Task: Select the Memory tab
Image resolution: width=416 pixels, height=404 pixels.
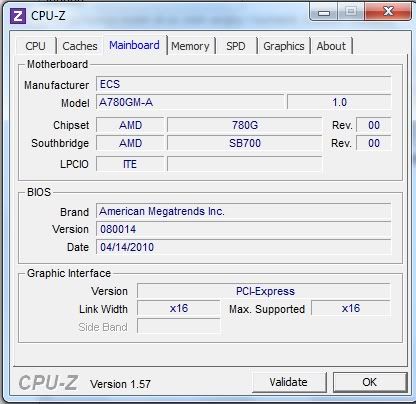Action: click(190, 46)
